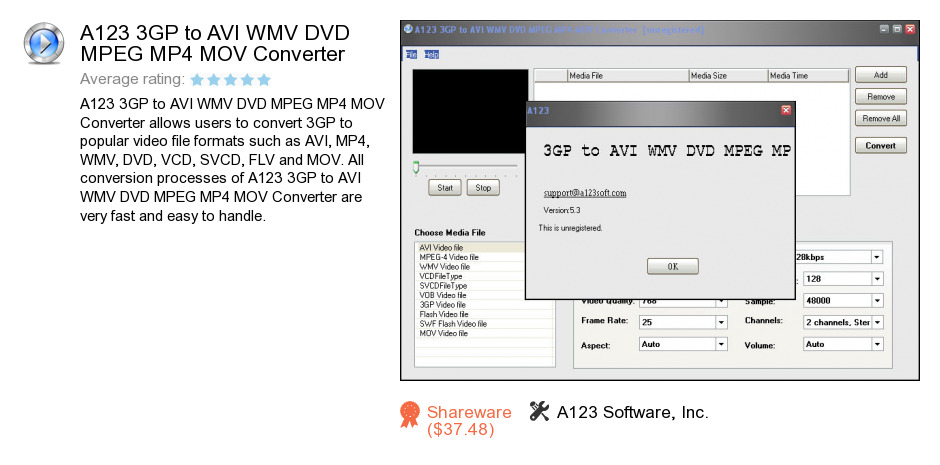
Task: Select Flash Video file format
Action: pos(484,315)
